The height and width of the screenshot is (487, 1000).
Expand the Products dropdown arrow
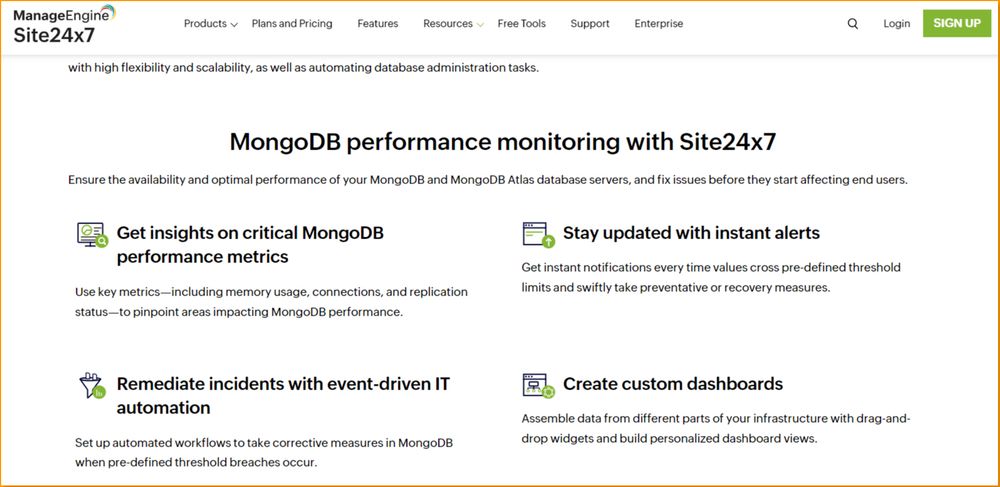[234, 25]
